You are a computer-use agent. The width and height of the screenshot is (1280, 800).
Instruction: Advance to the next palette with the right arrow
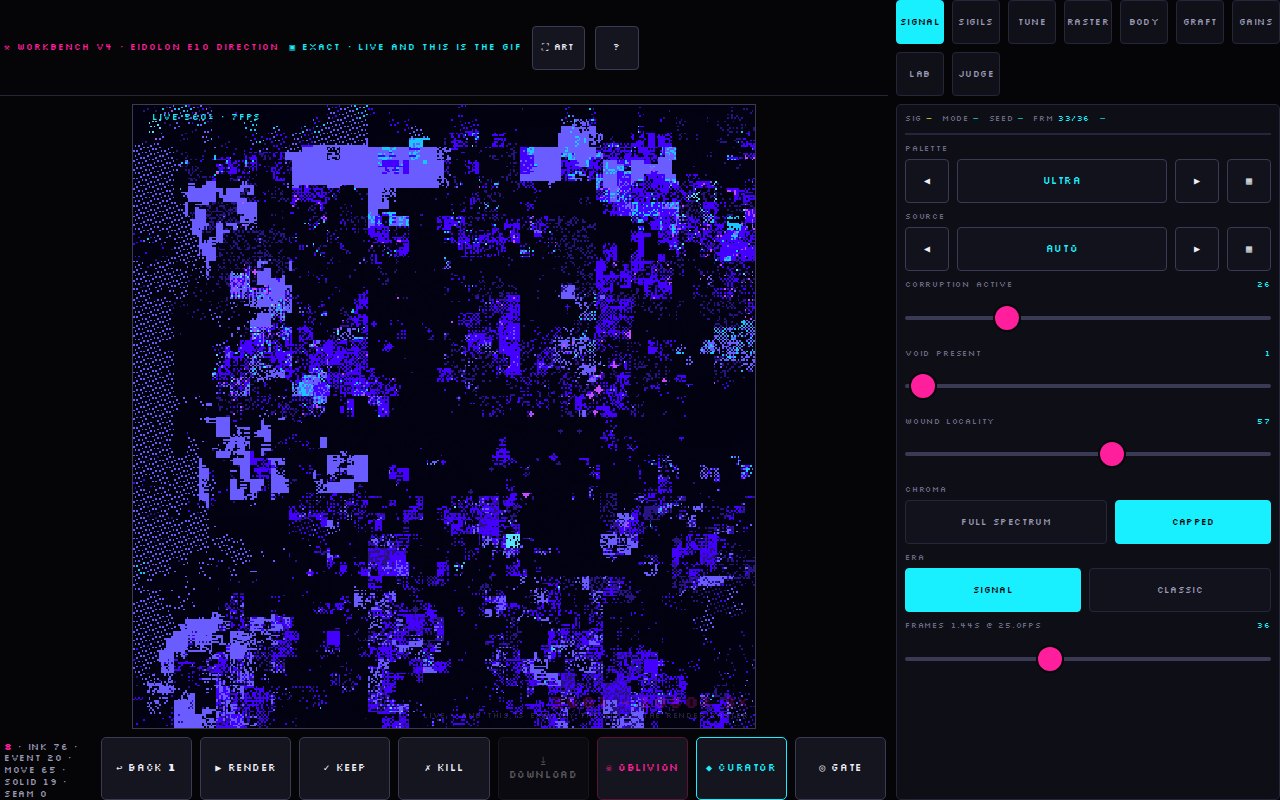[1197, 181]
